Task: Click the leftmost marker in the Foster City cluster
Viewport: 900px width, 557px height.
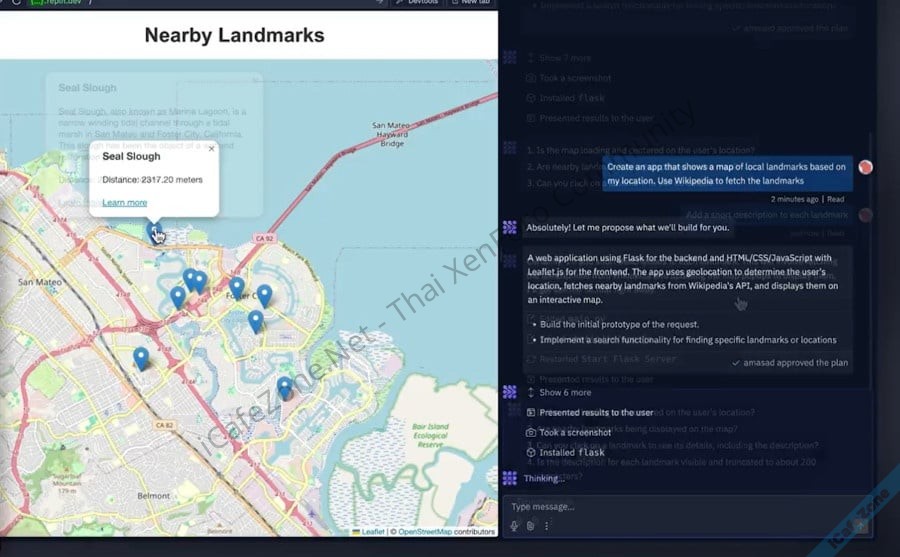Action: click(x=178, y=297)
